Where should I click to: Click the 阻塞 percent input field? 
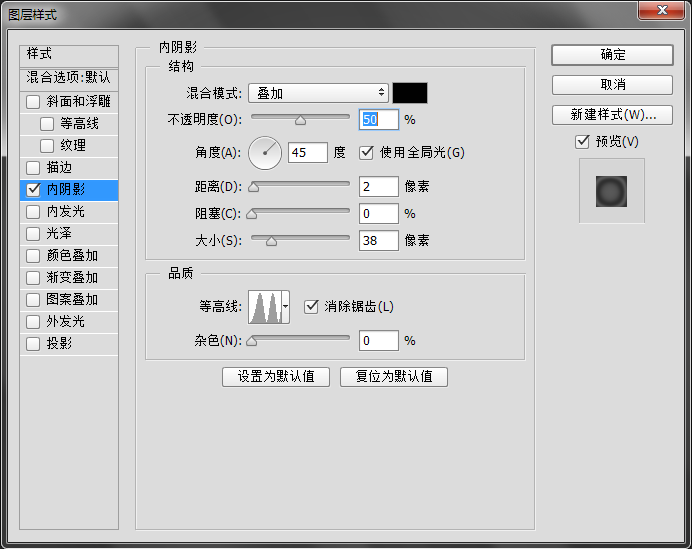pos(379,214)
